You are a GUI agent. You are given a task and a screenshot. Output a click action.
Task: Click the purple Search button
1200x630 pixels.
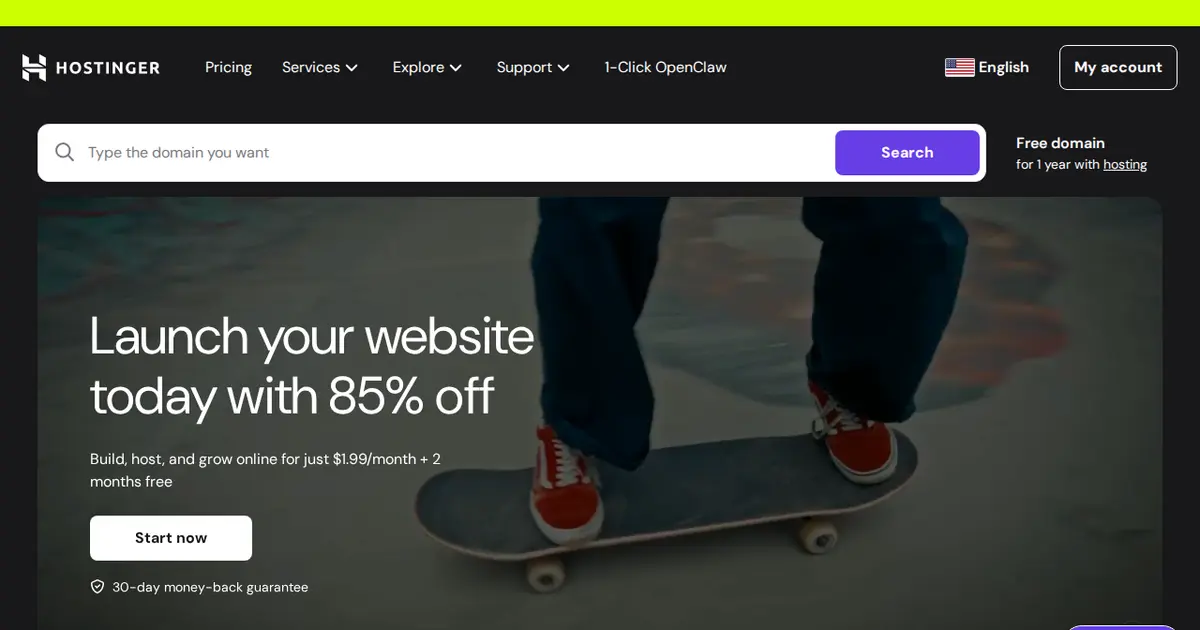[907, 152]
